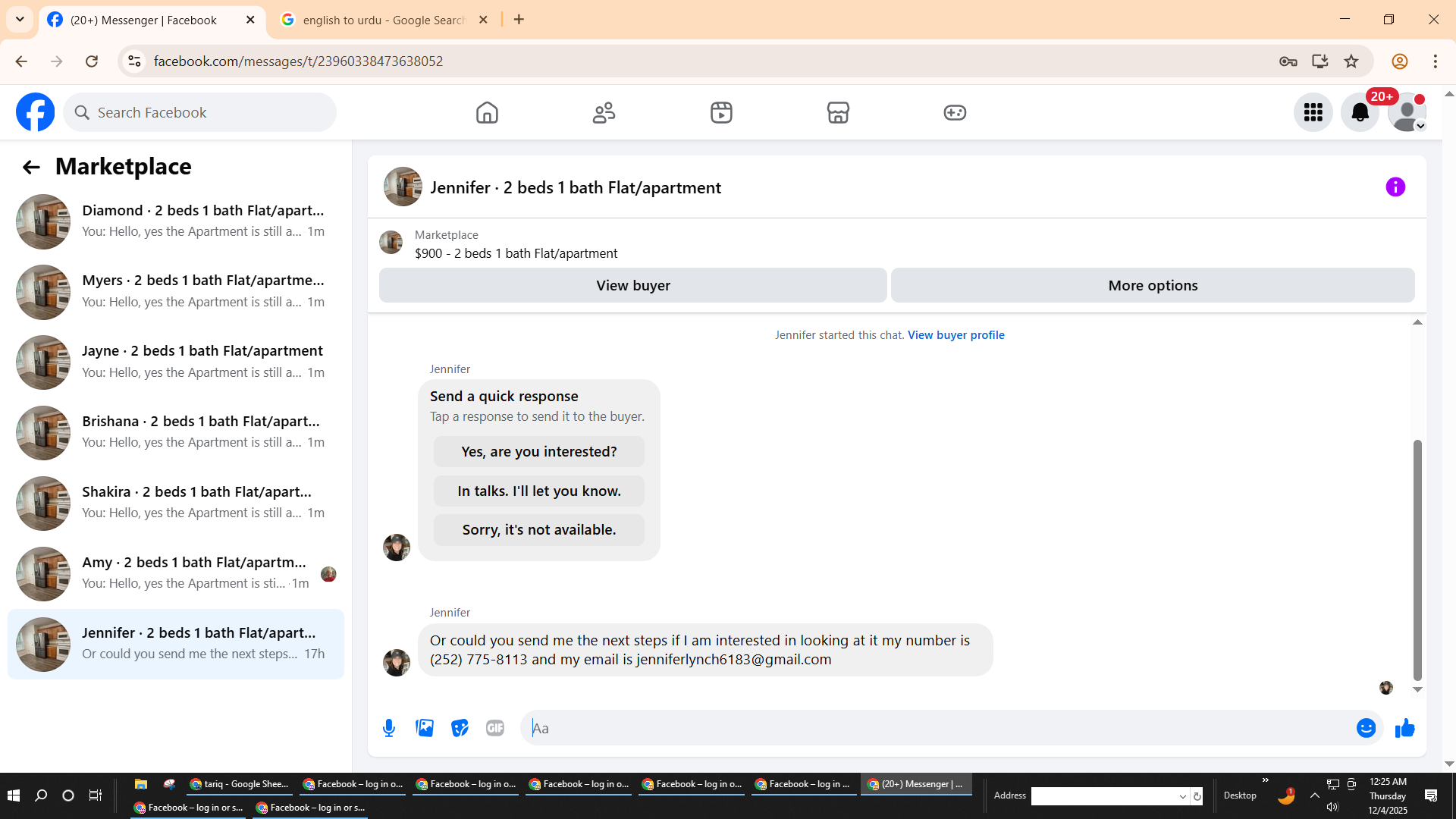Click the chat vertical scrollbar
Image resolution: width=1456 pixels, height=819 pixels.
tap(1417, 560)
